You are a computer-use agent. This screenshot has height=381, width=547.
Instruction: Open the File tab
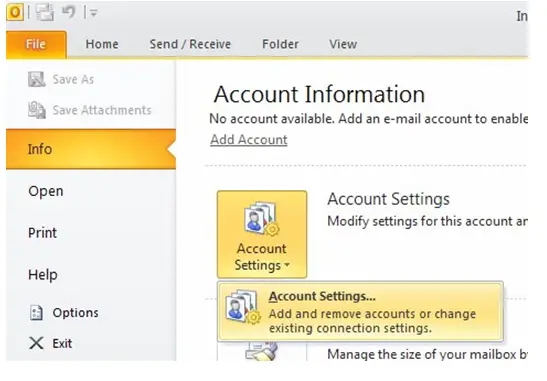coord(36,44)
